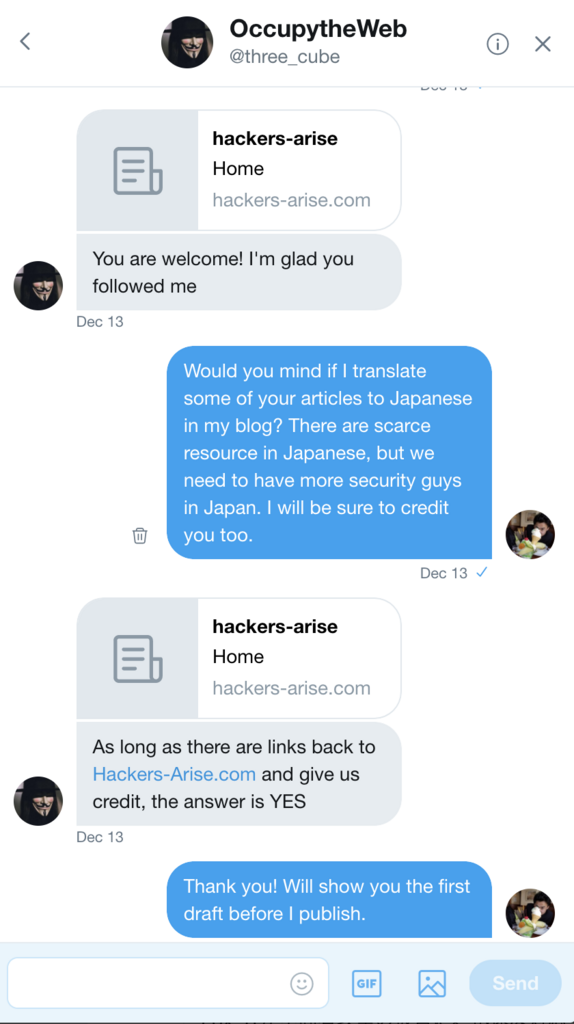This screenshot has height=1024, width=574.
Task: Click the @three_cube handle in header
Action: [284, 57]
